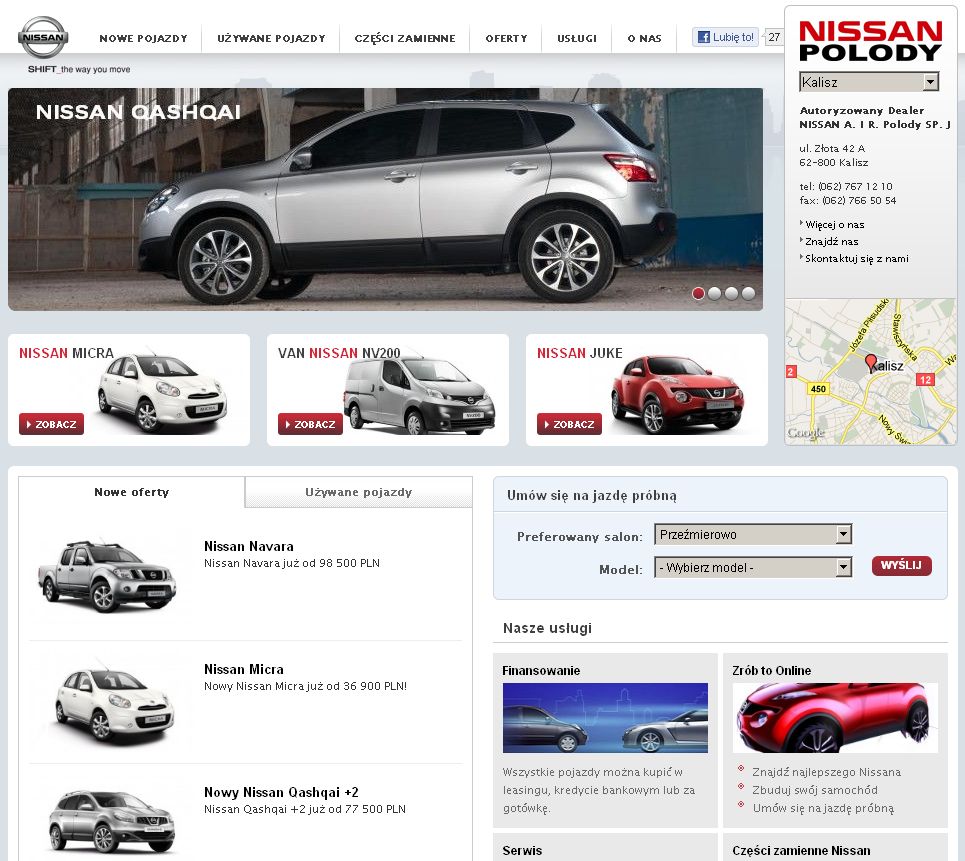Open the Nowy Nissan Qashqai +2 offer title

281,792
